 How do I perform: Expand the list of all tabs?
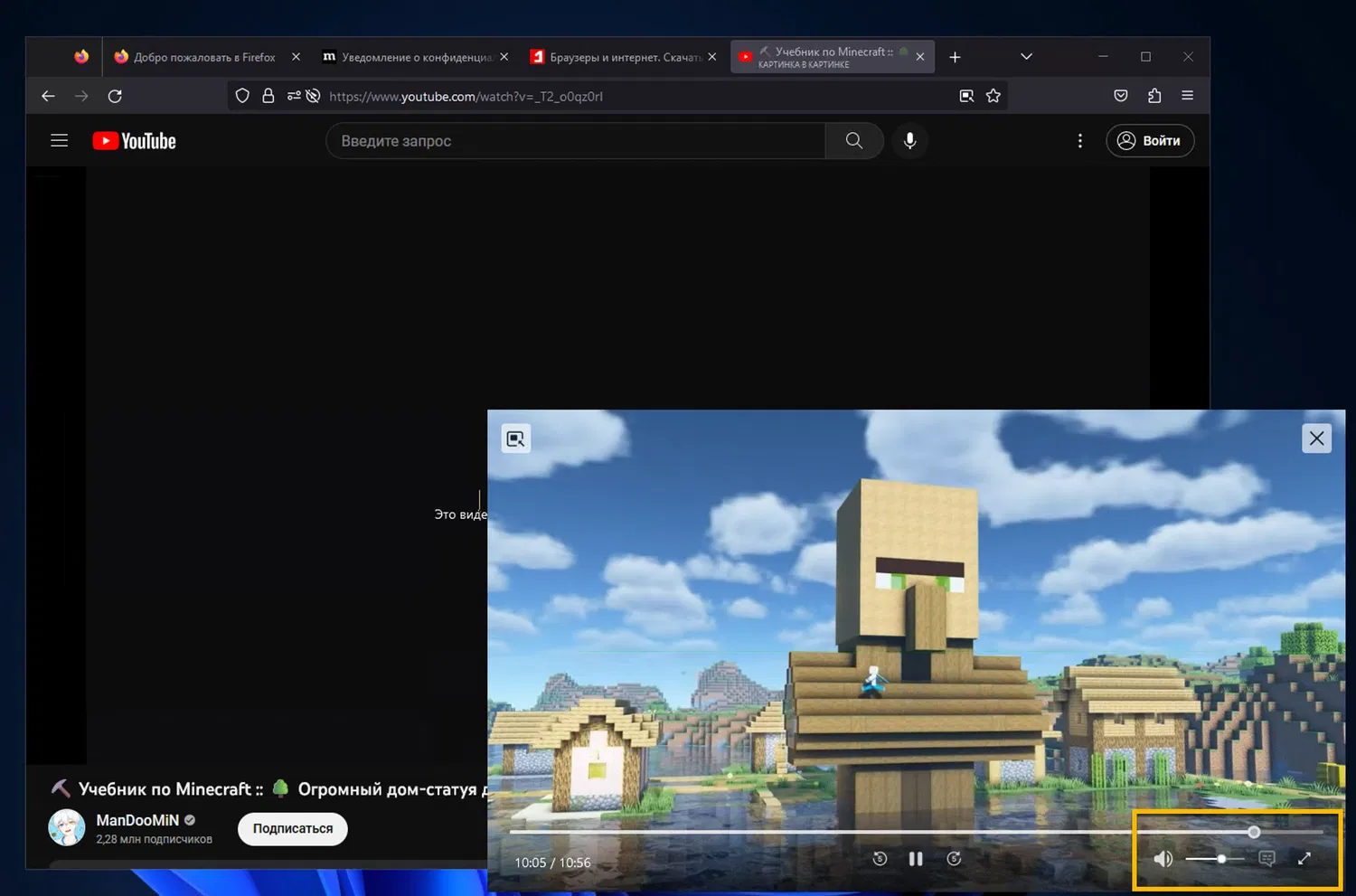(x=1026, y=57)
